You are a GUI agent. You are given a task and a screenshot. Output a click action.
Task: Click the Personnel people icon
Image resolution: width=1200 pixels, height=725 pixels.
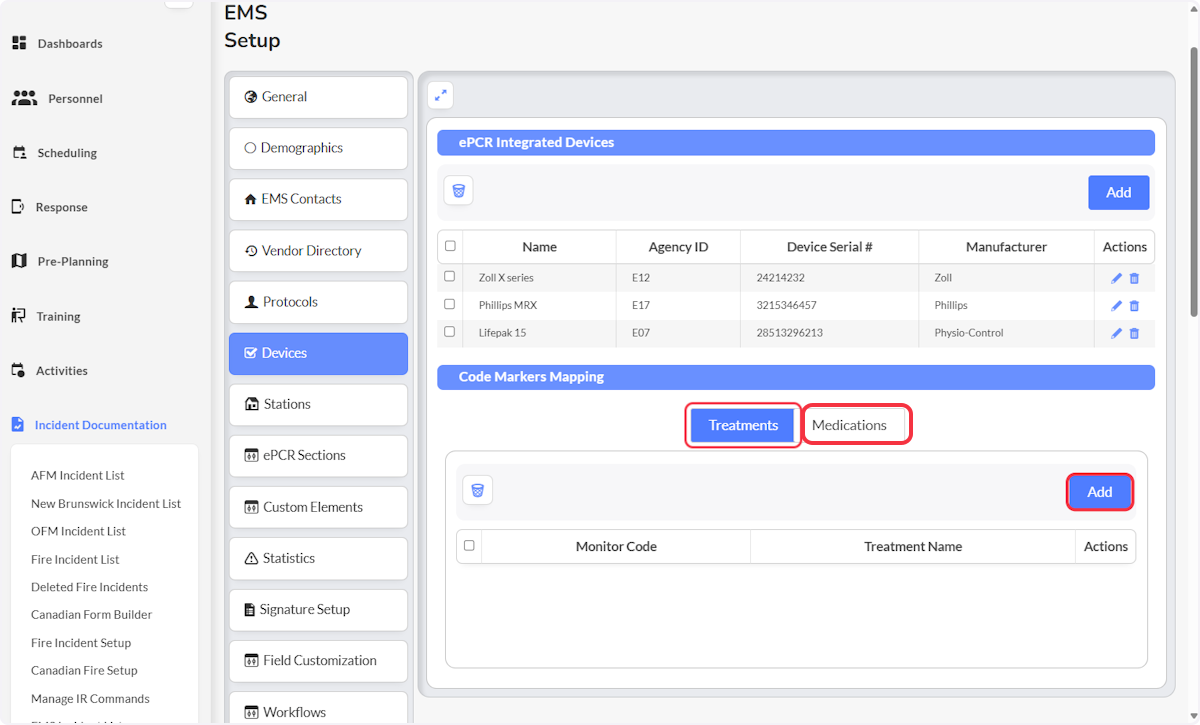point(24,98)
